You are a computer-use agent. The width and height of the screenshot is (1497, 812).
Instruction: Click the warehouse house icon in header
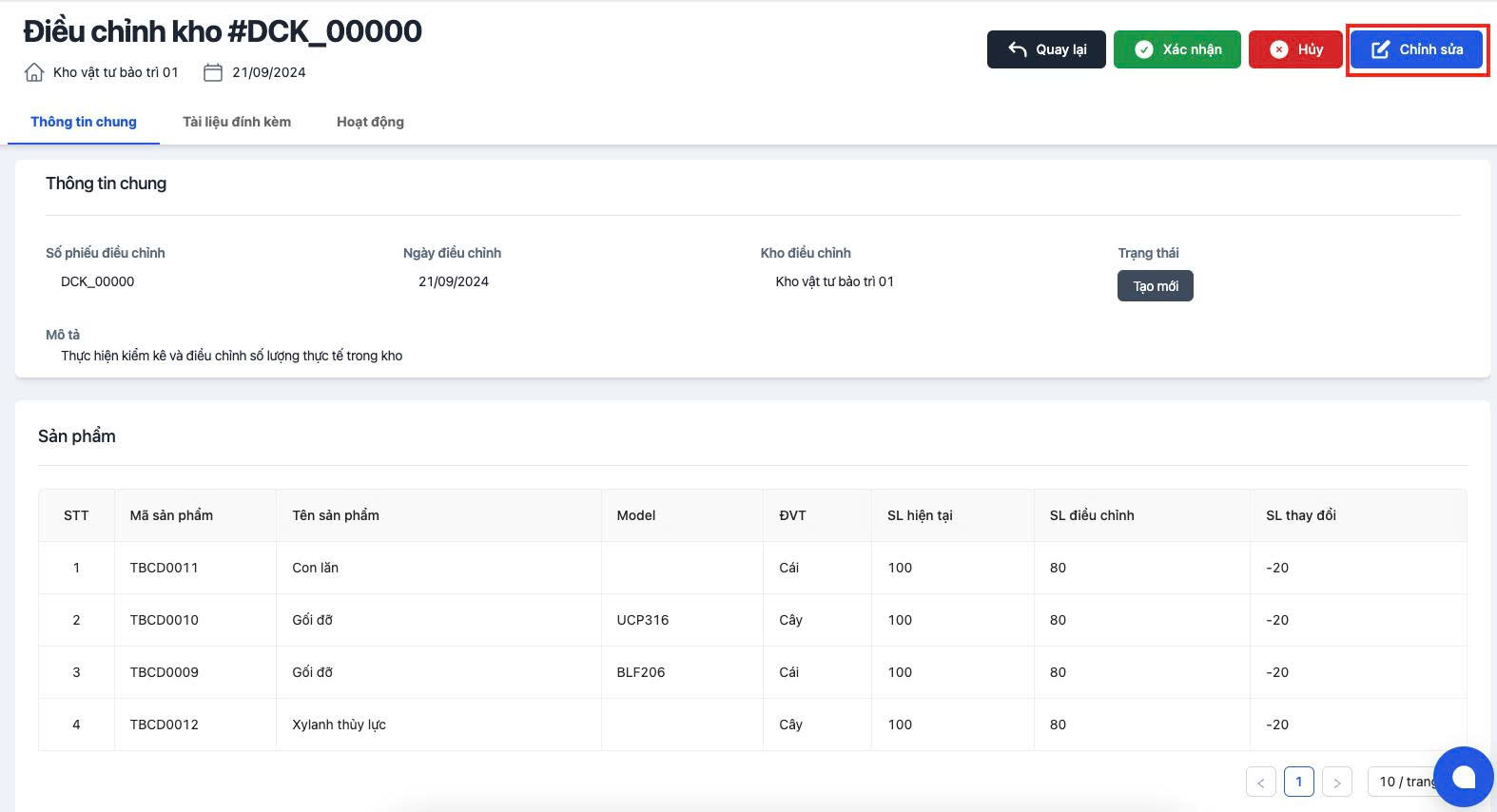[34, 72]
